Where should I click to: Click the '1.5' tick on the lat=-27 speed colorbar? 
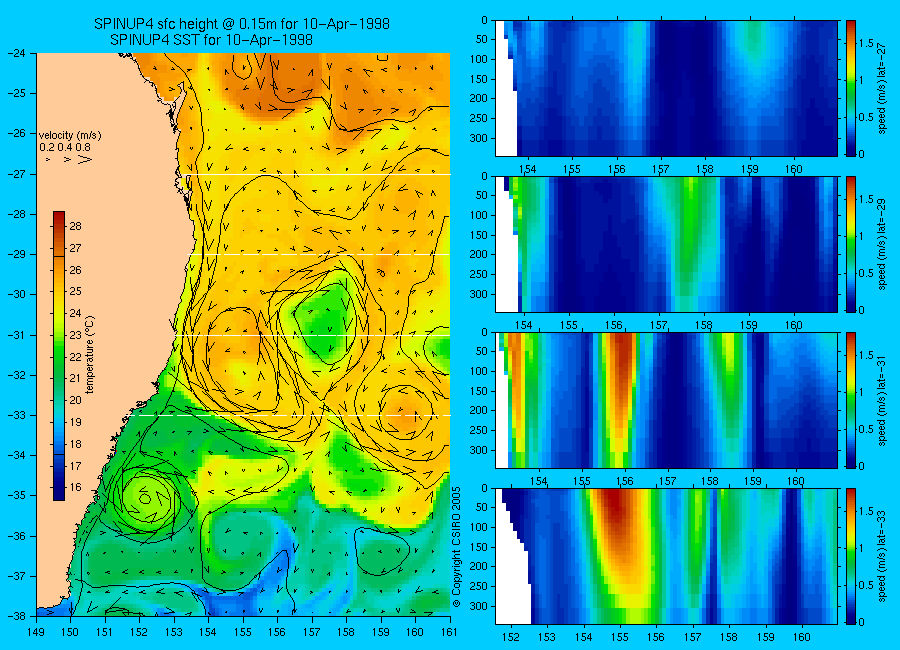tap(866, 44)
